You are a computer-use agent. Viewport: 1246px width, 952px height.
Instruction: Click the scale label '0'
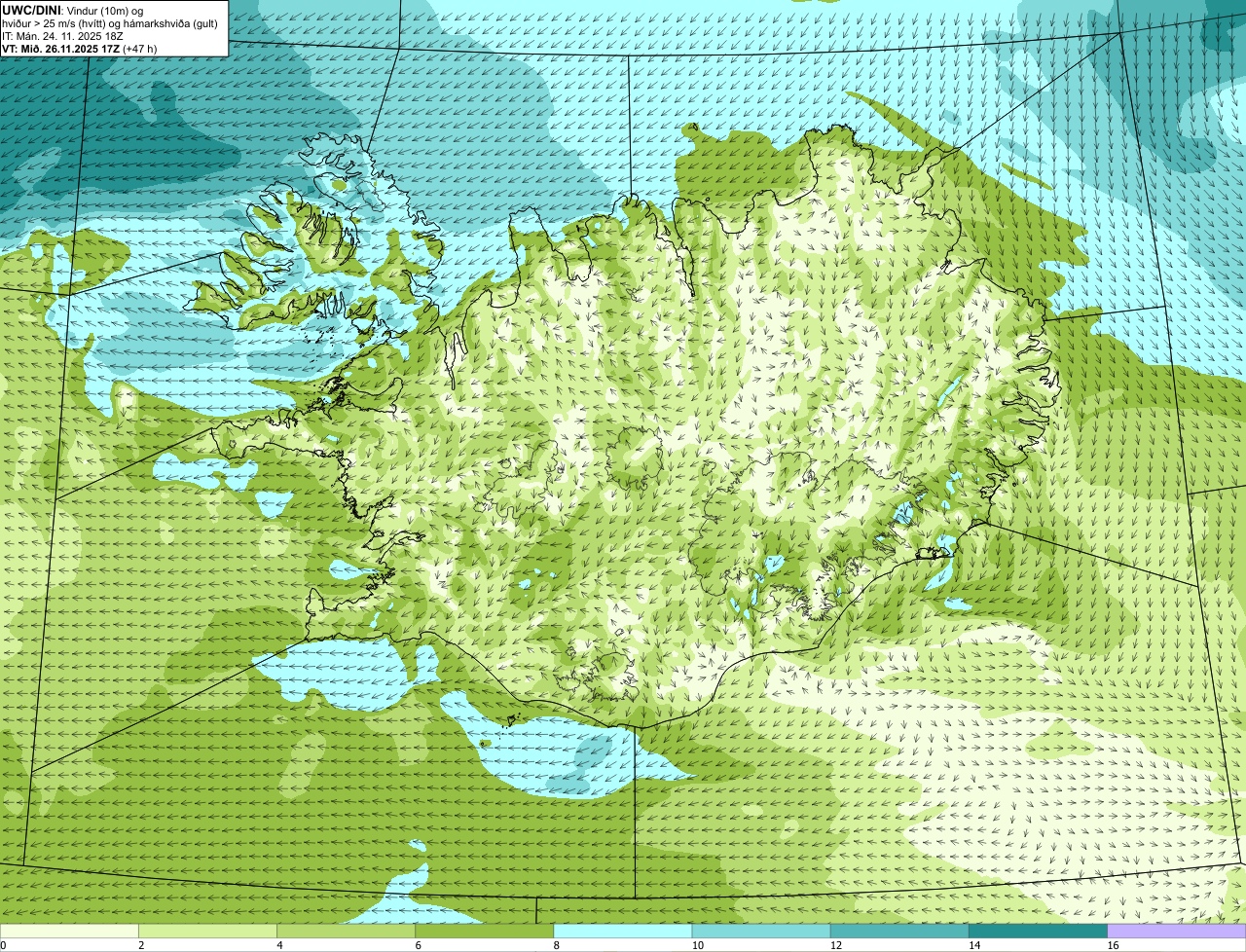(x=3, y=945)
